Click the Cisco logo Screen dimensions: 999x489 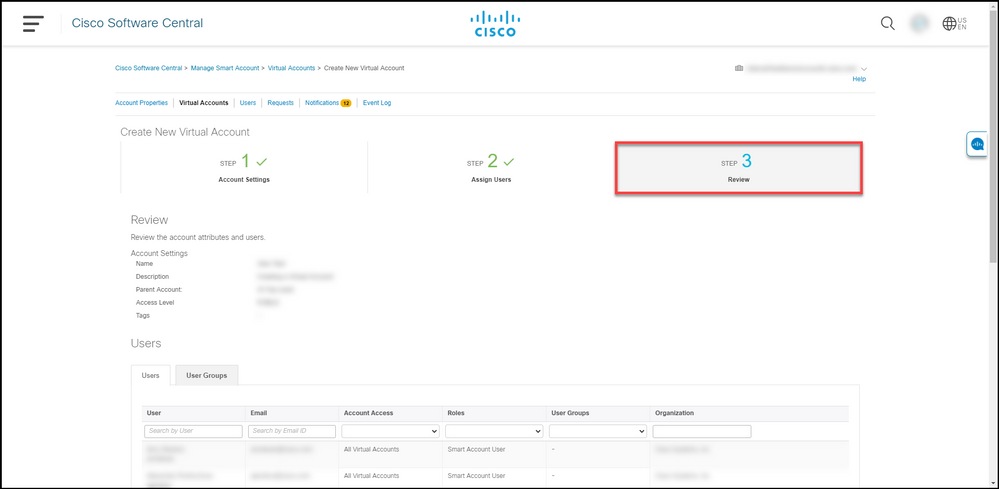[495, 24]
